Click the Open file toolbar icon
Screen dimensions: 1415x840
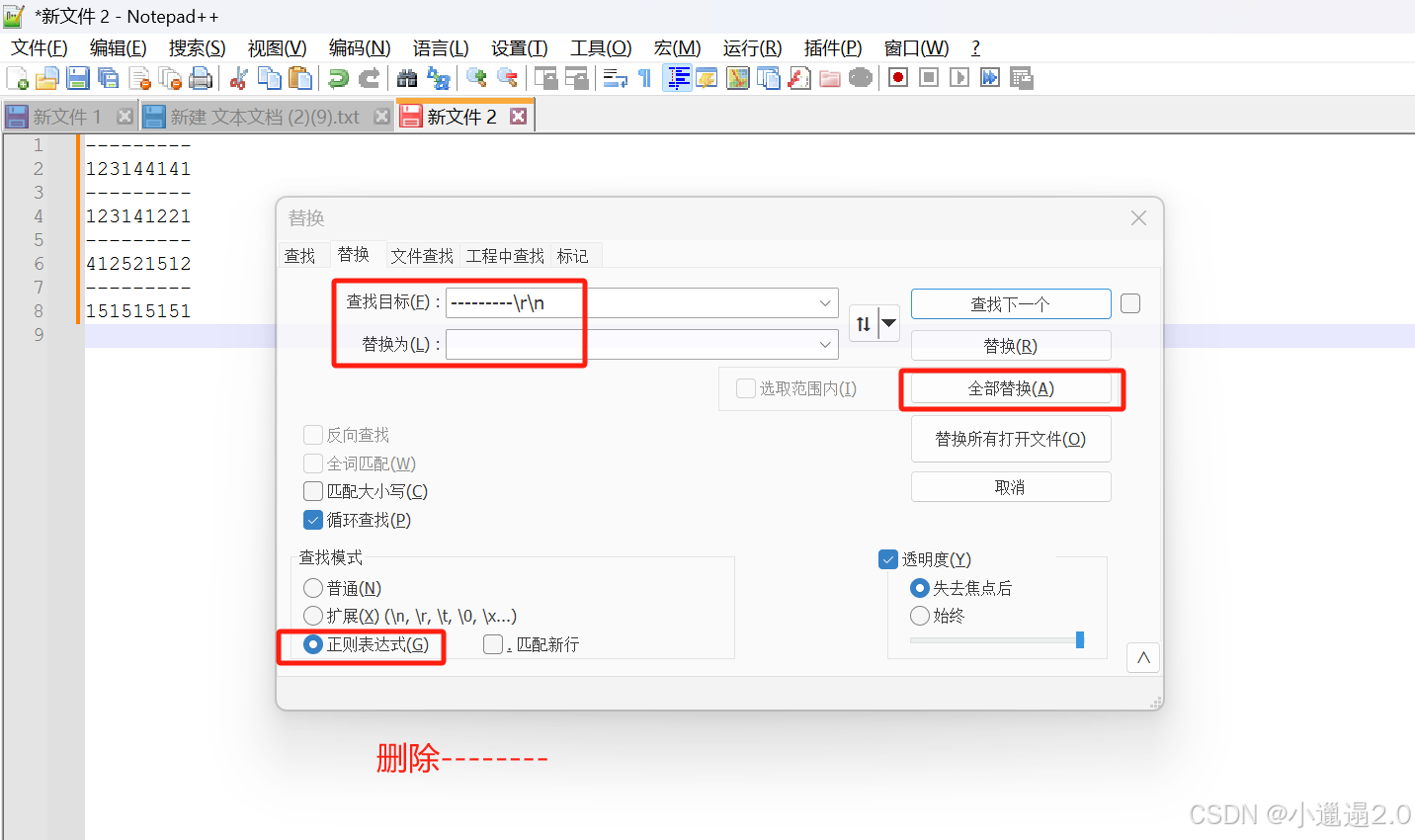point(47,78)
